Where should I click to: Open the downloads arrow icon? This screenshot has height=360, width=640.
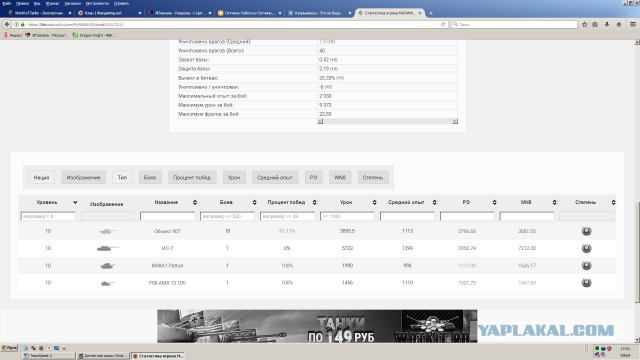click(607, 24)
